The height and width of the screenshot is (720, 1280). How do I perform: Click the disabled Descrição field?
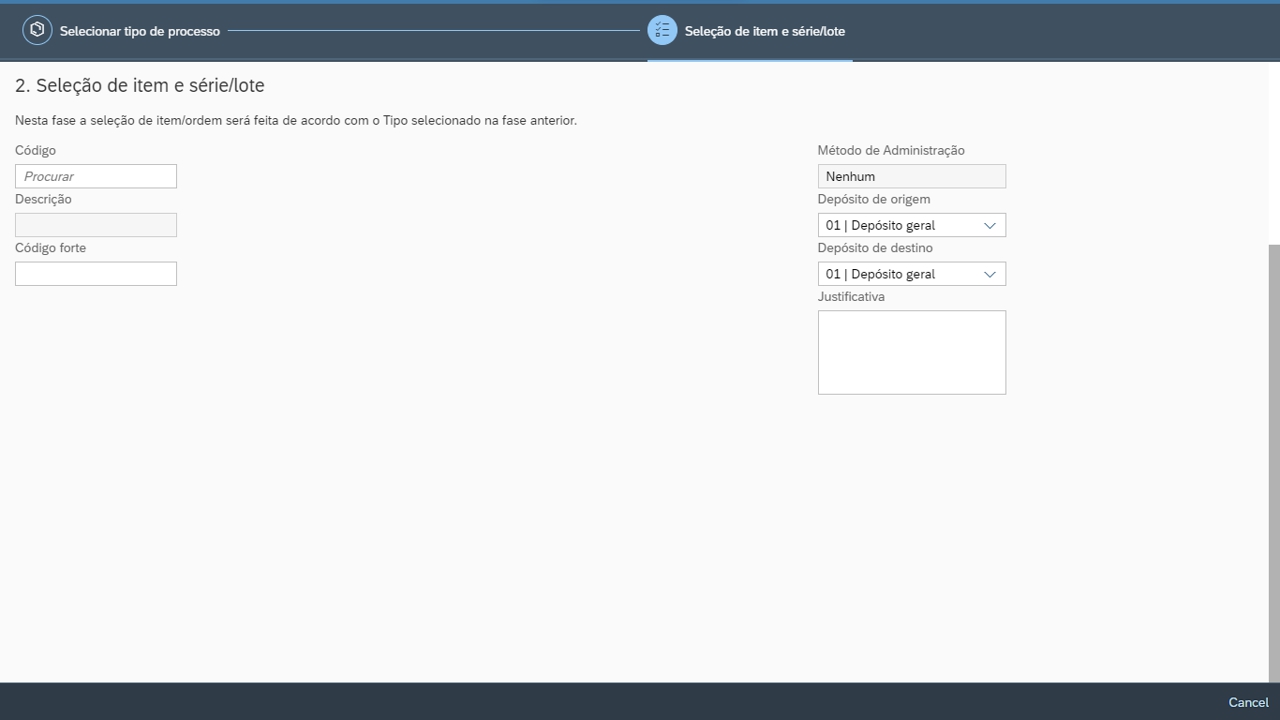click(x=96, y=225)
